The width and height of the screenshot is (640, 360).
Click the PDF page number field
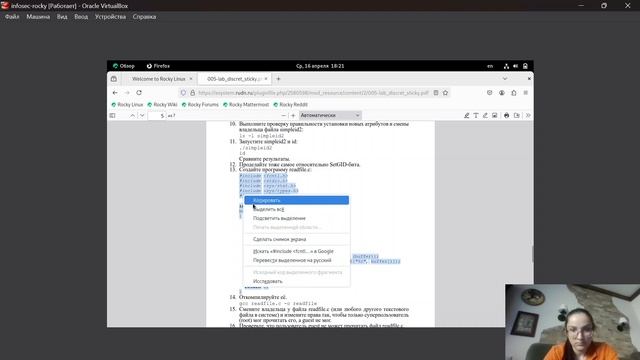(157, 116)
